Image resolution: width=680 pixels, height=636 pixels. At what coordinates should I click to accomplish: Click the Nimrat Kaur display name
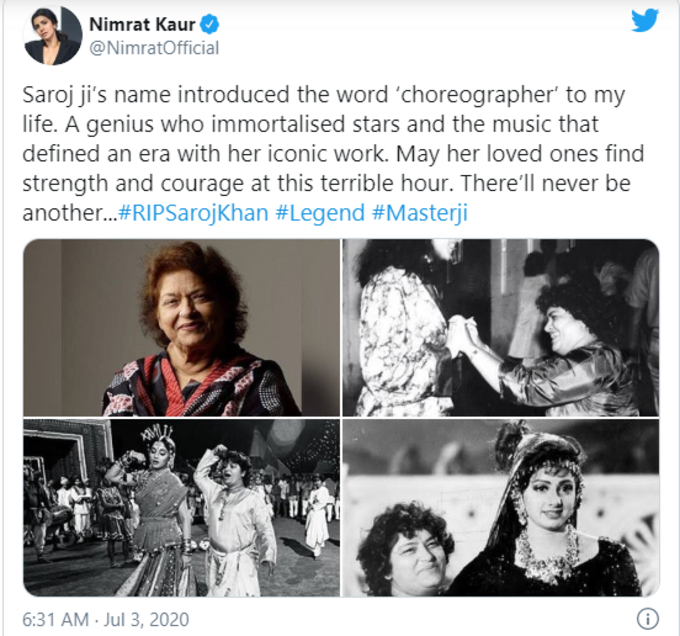pos(142,24)
